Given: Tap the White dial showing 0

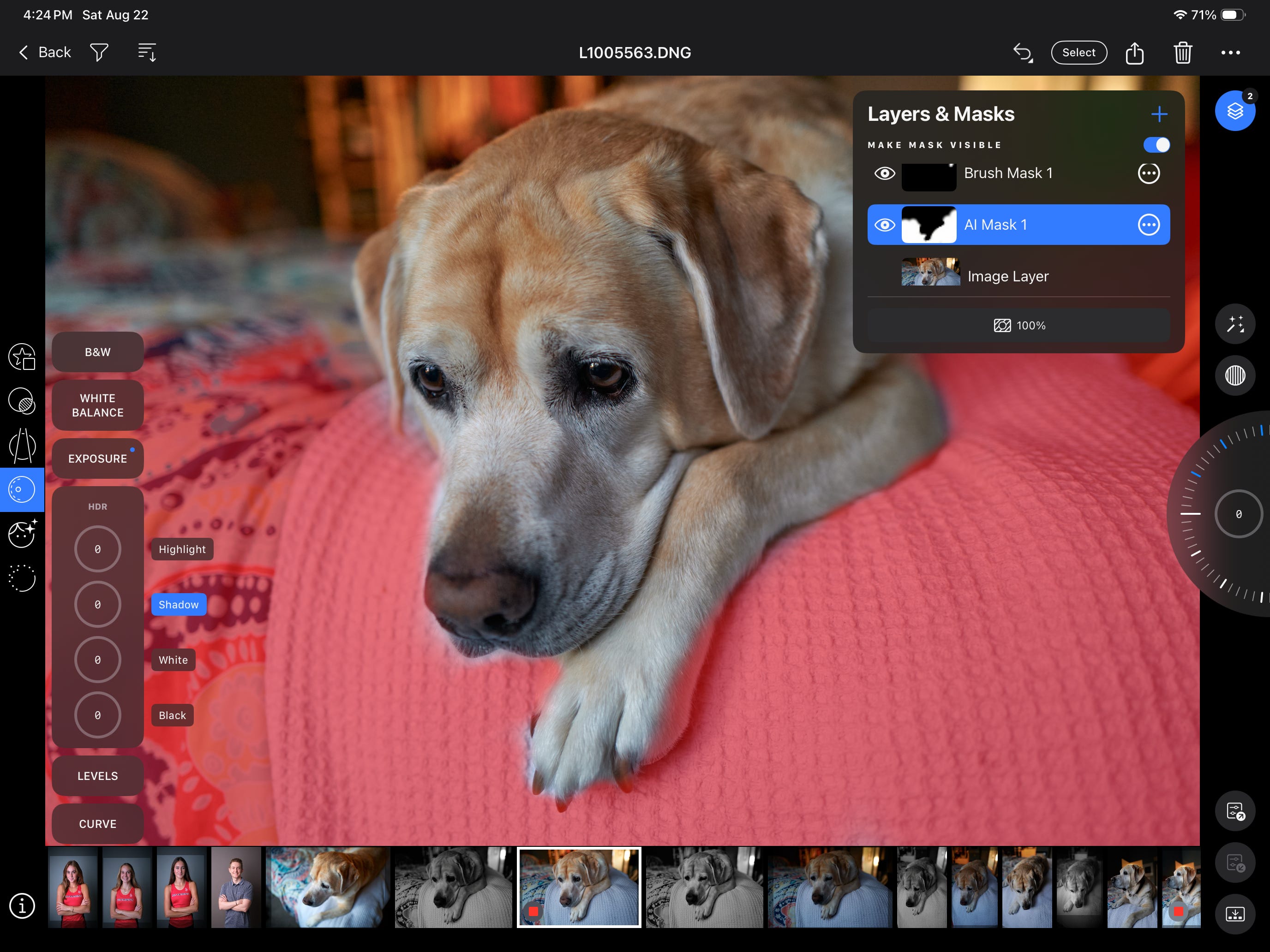Looking at the screenshot, I should 98,660.
